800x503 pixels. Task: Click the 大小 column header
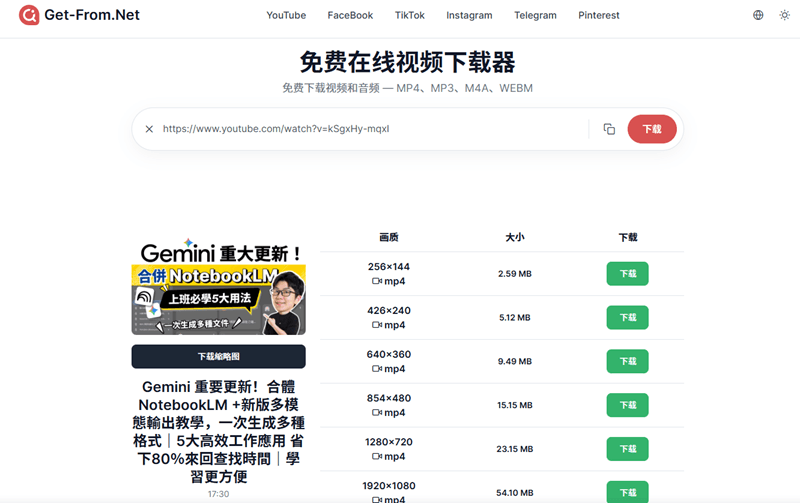515,237
